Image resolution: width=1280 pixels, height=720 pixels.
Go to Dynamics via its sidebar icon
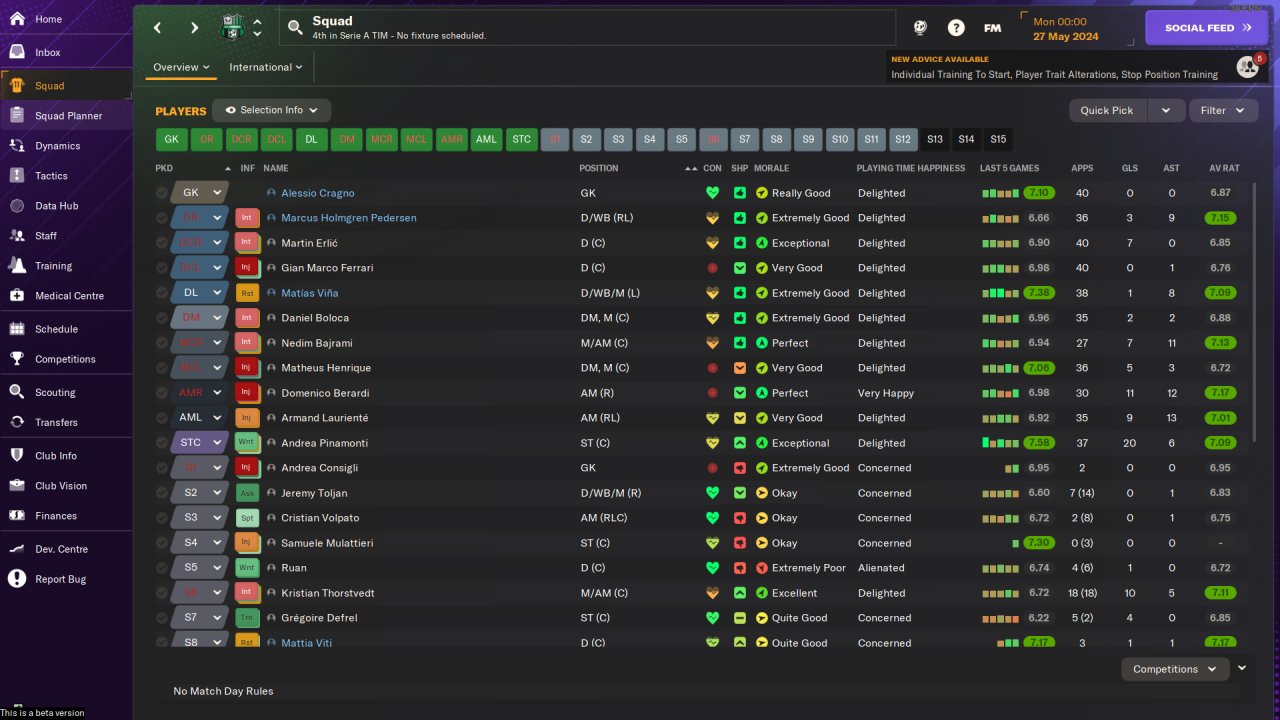[x=17, y=146]
